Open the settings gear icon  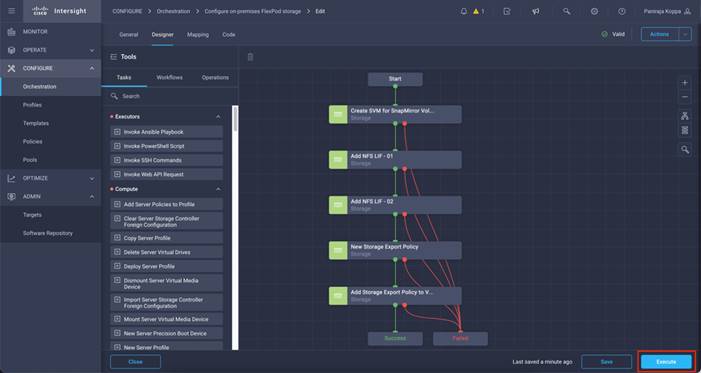(x=594, y=11)
